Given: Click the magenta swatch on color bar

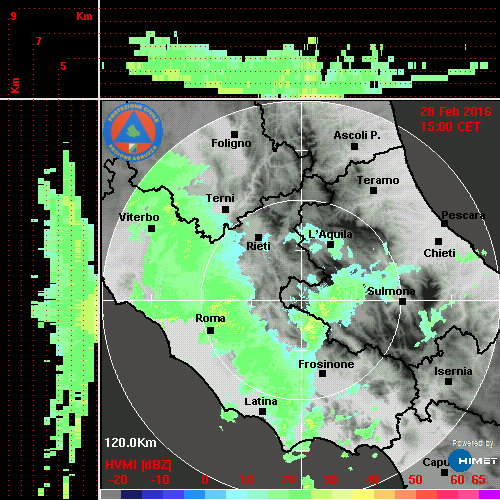Looking at the screenshot, I should tap(489, 494).
